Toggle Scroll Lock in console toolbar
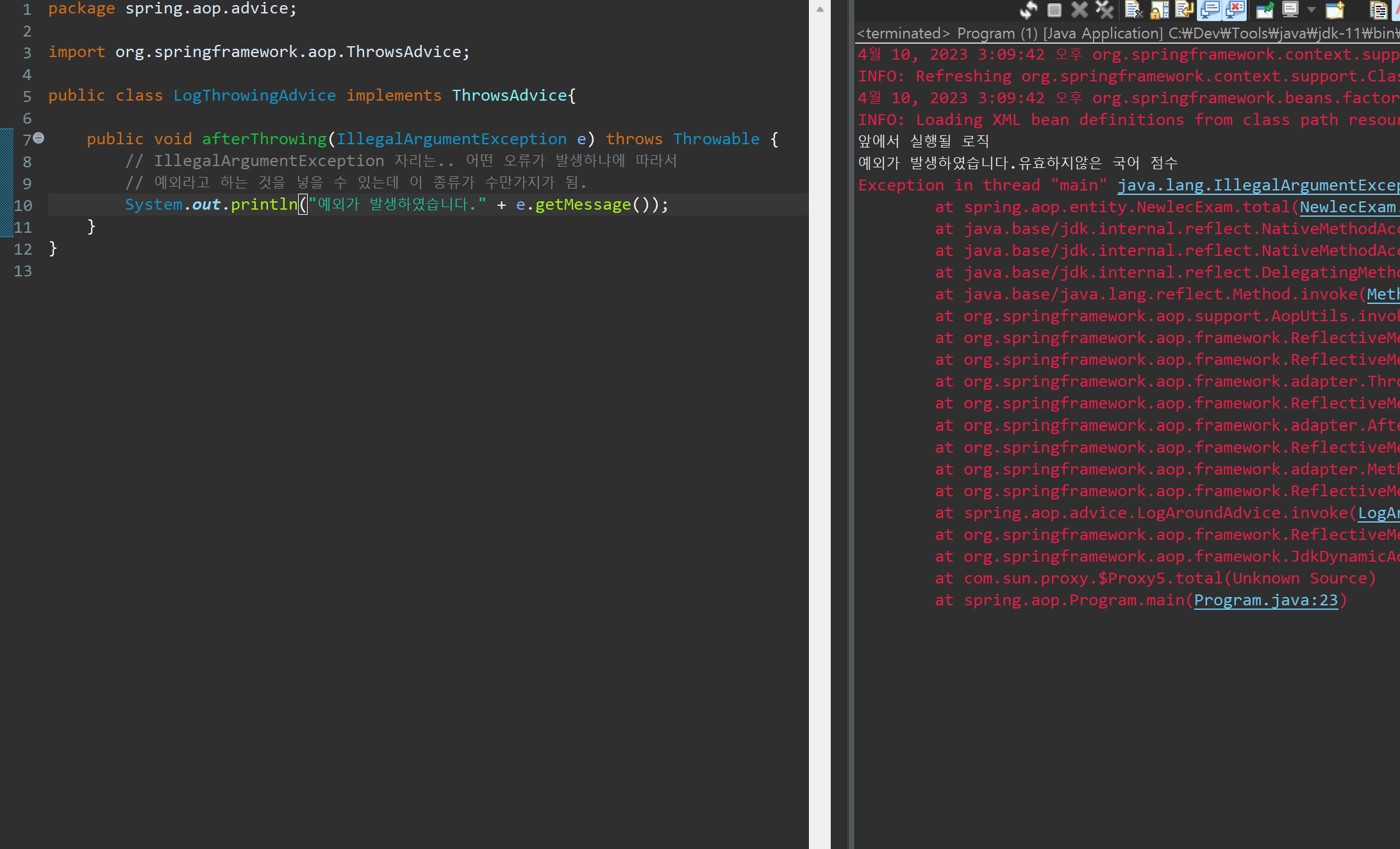 (1159, 10)
